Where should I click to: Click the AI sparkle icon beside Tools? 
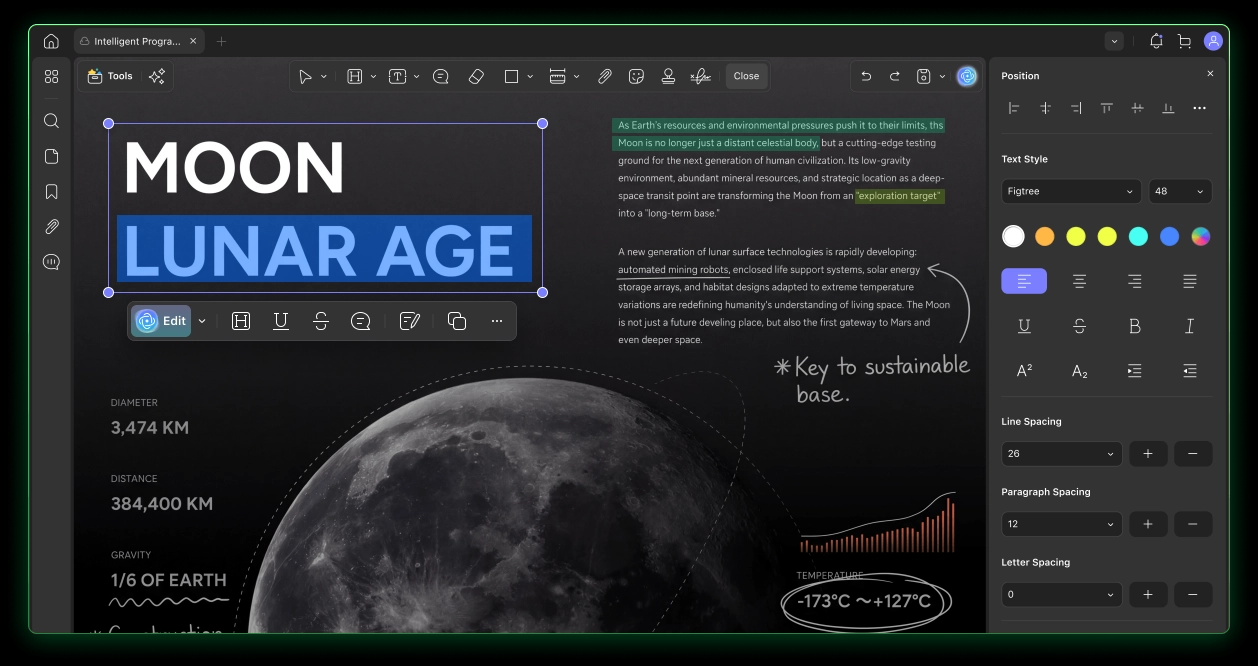click(x=157, y=76)
